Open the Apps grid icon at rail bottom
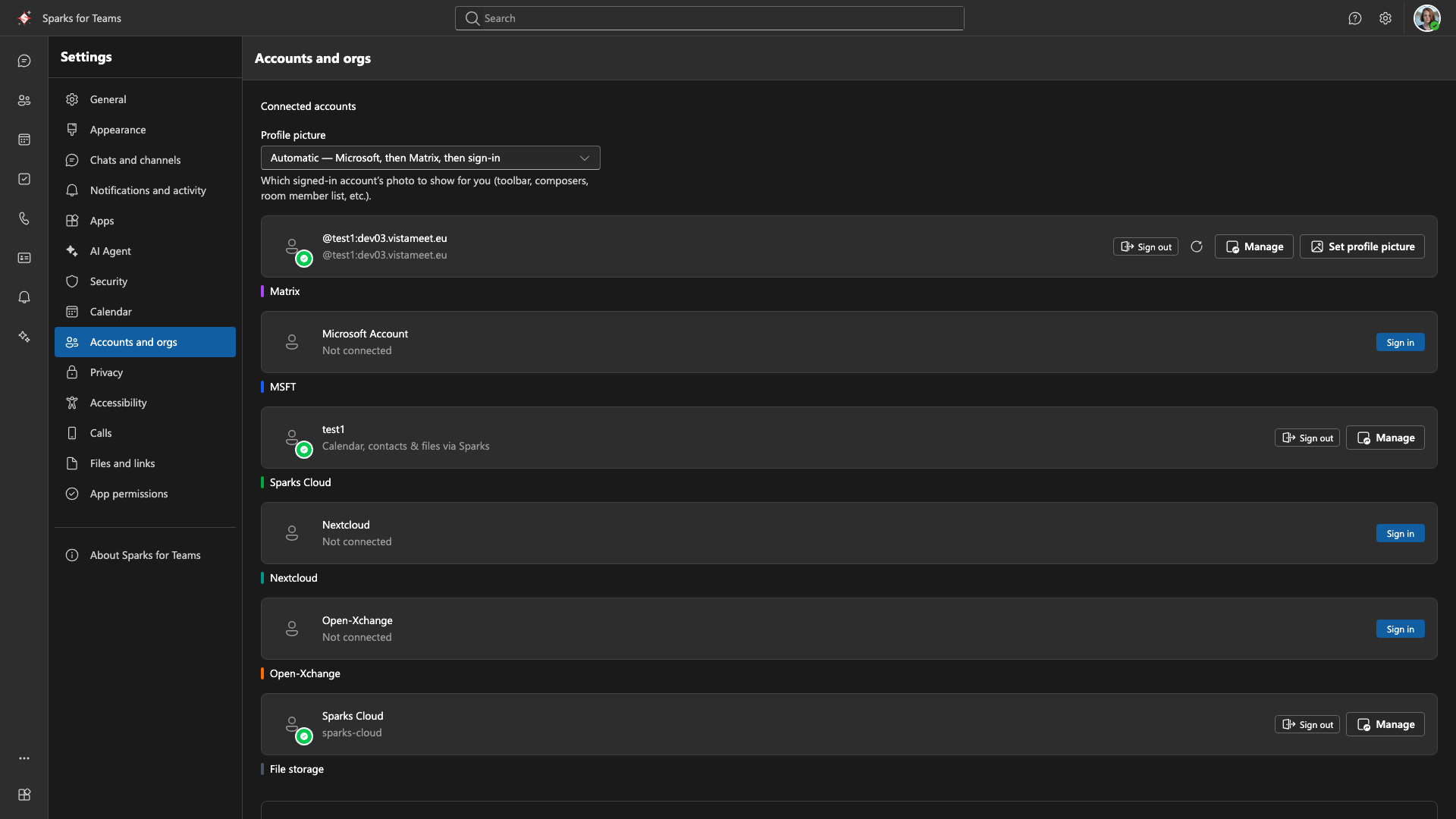1456x819 pixels. click(24, 795)
